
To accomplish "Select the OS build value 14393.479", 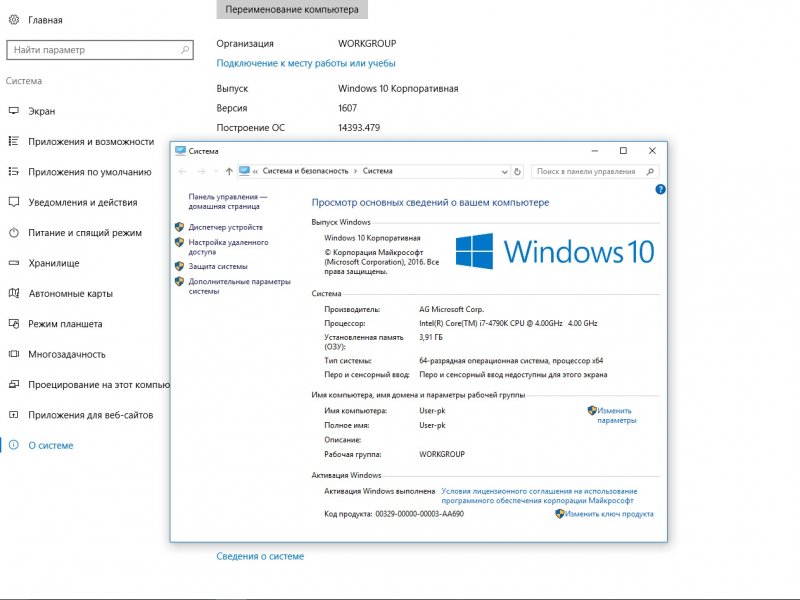I will [x=359, y=128].
